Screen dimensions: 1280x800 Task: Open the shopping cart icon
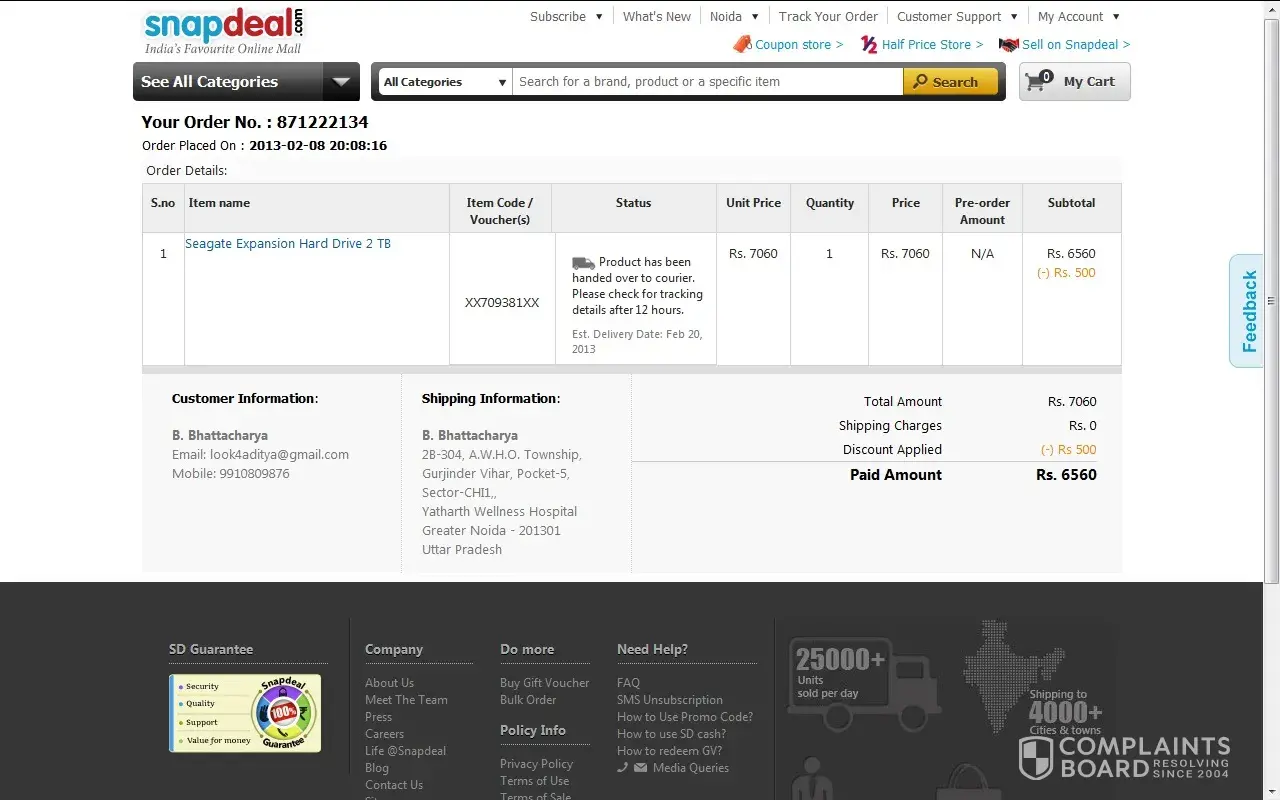pyautogui.click(x=1039, y=81)
